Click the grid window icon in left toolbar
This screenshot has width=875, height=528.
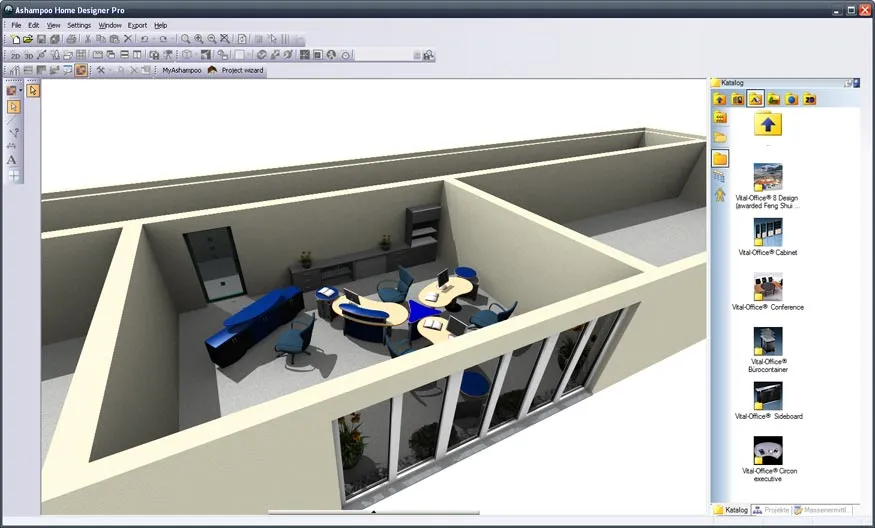13,175
